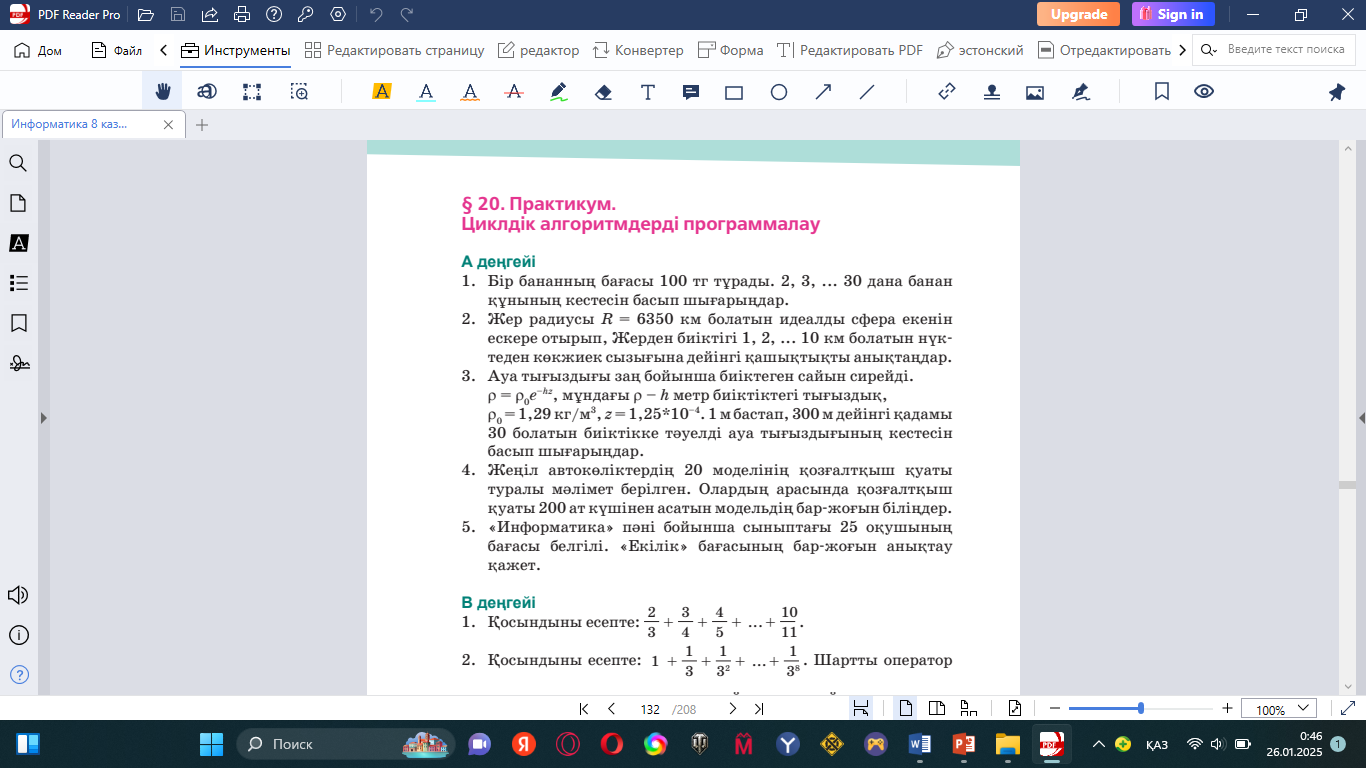The width and height of the screenshot is (1366, 768).
Task: Toggle single page view mode
Action: (906, 708)
